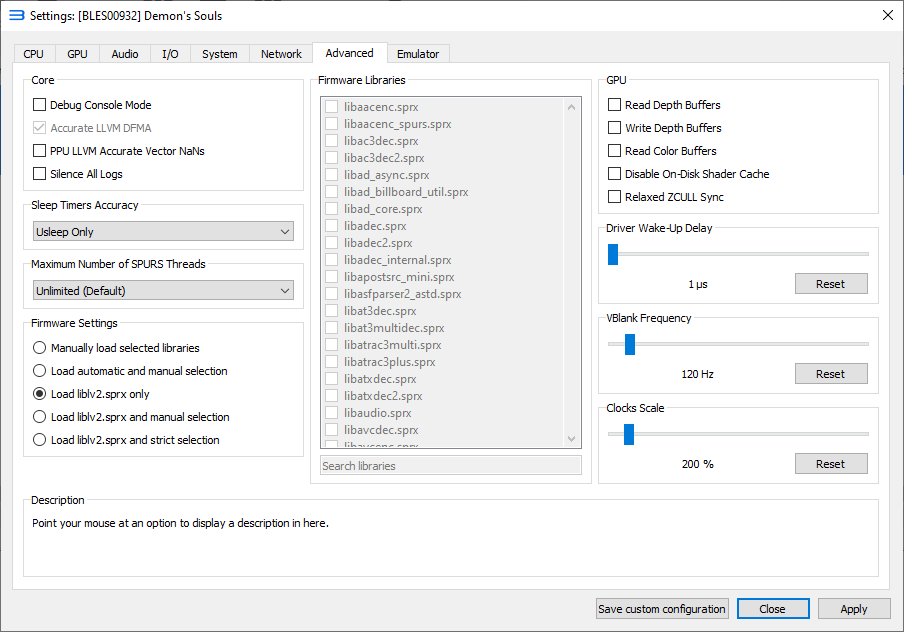
Task: Expand Maximum Number of SPURS Threads dropdown
Action: point(163,291)
